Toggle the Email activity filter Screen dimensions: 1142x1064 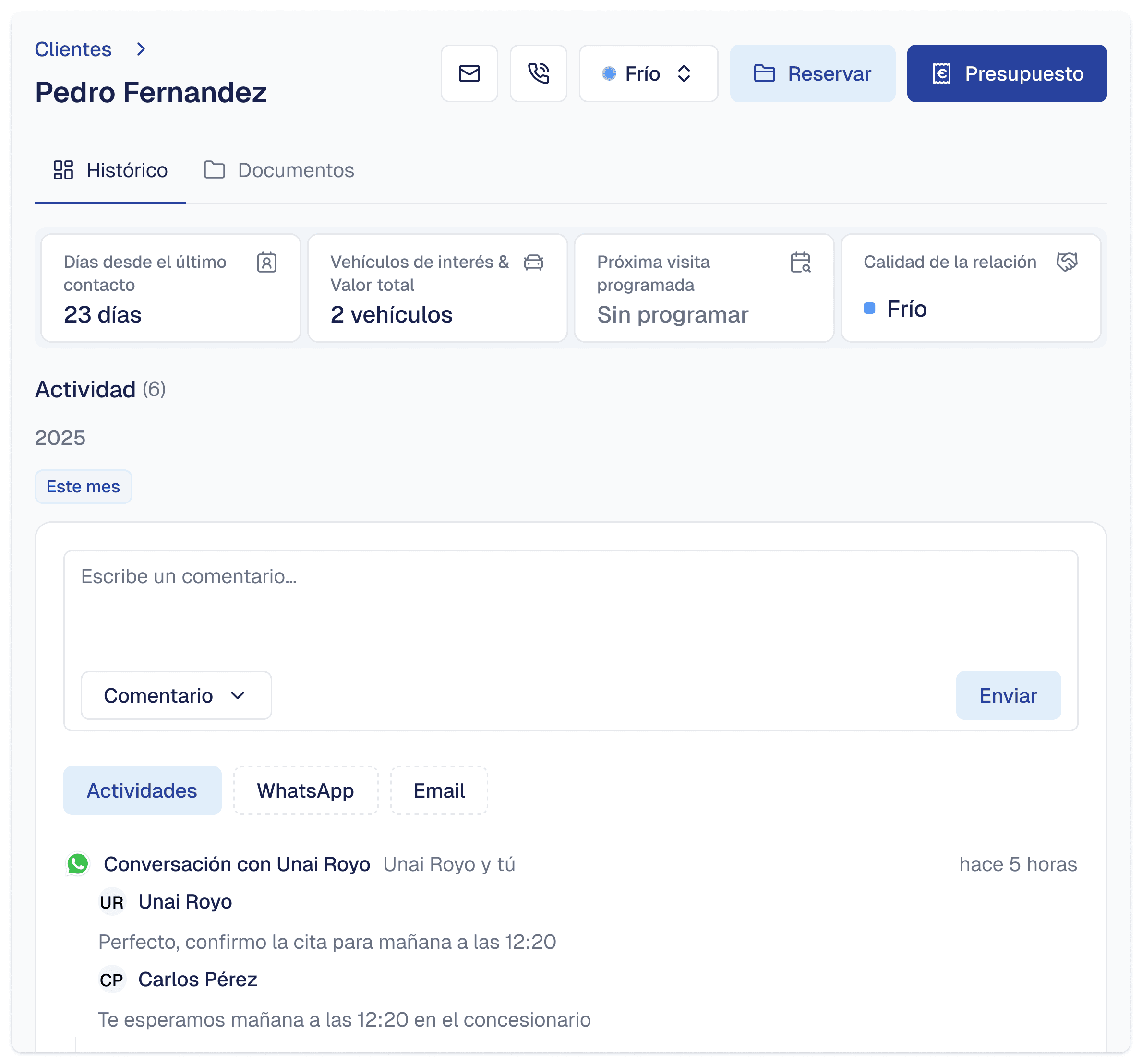438,790
